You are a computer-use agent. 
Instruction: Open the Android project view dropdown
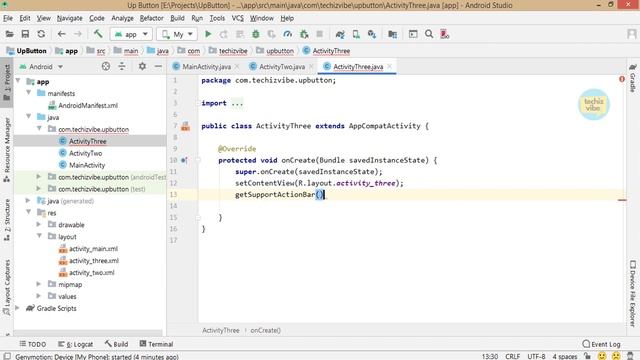click(41, 67)
